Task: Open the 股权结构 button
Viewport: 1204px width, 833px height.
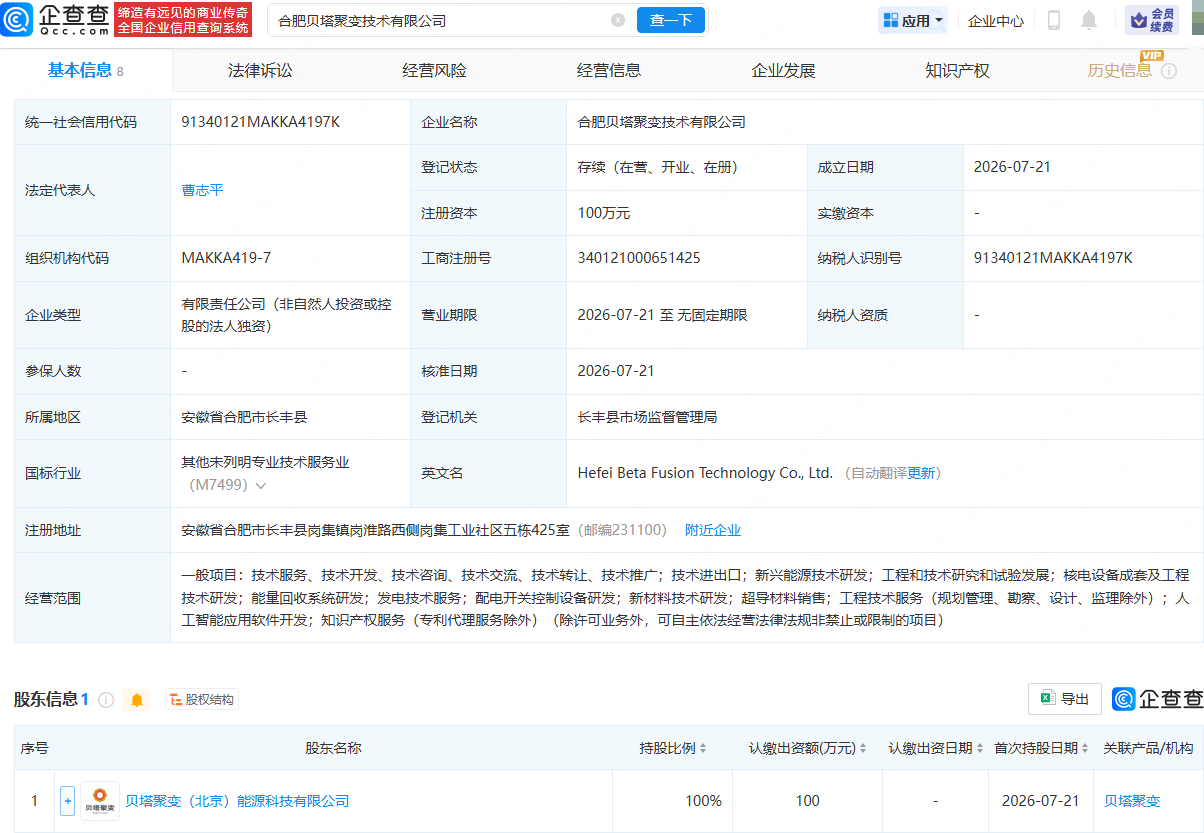Action: pos(202,700)
